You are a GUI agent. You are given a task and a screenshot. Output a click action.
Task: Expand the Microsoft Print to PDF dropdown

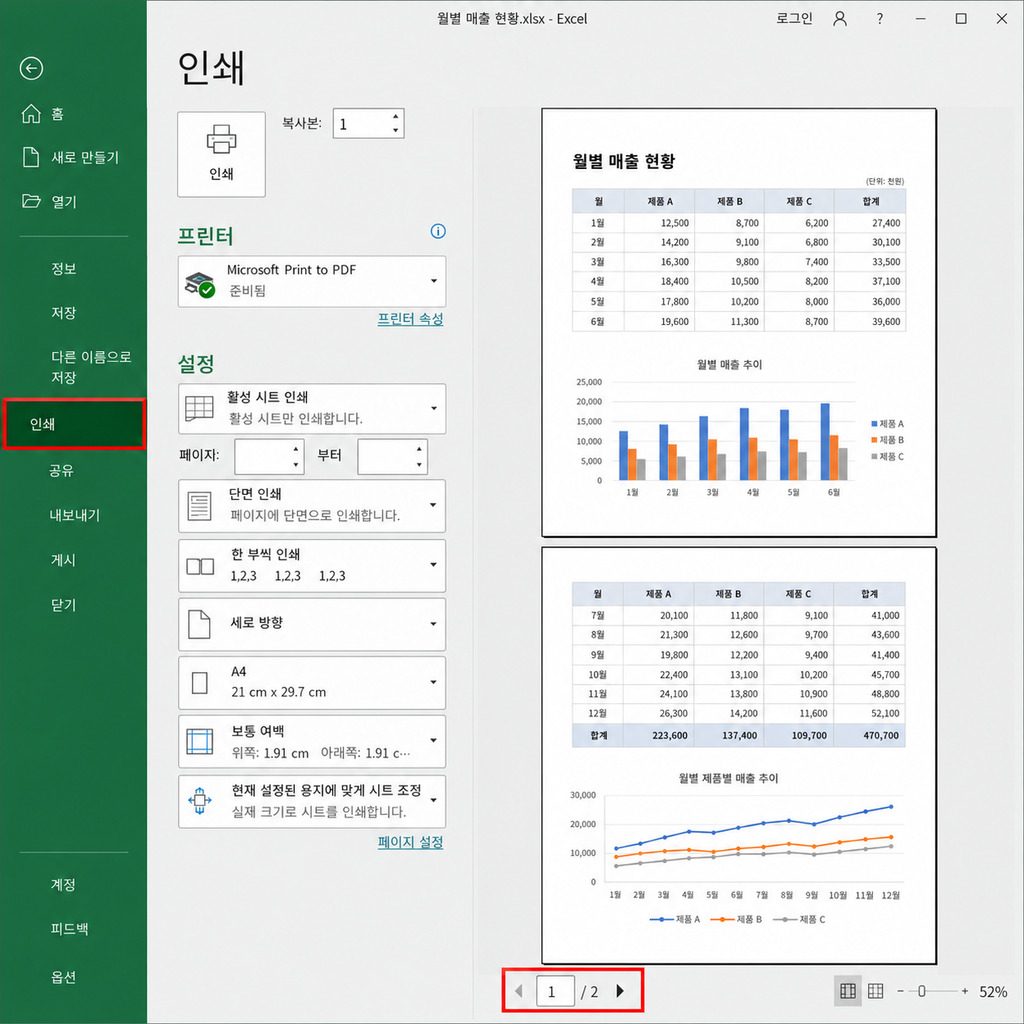click(312, 281)
